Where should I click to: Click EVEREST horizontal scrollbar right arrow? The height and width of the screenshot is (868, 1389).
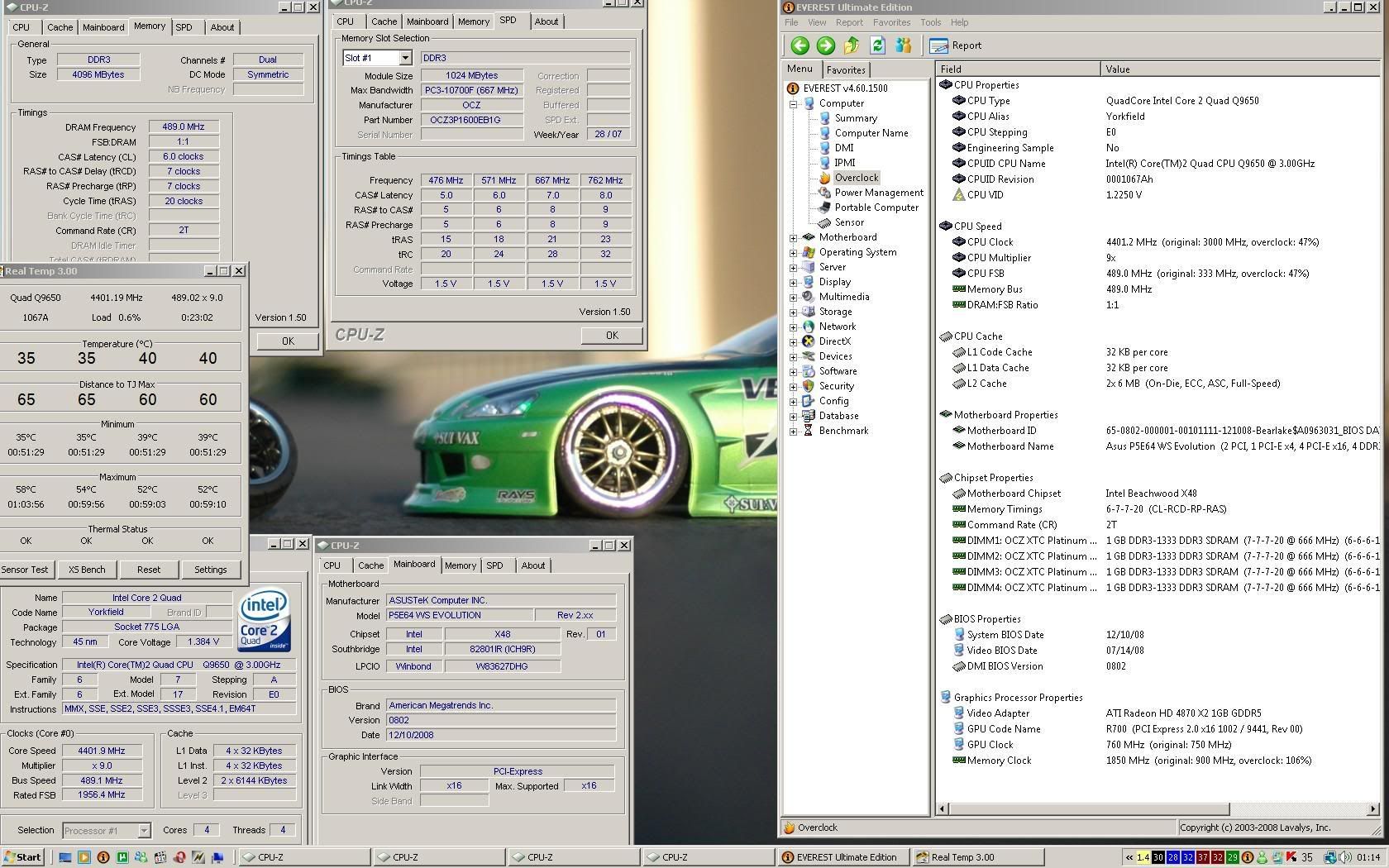1373,808
